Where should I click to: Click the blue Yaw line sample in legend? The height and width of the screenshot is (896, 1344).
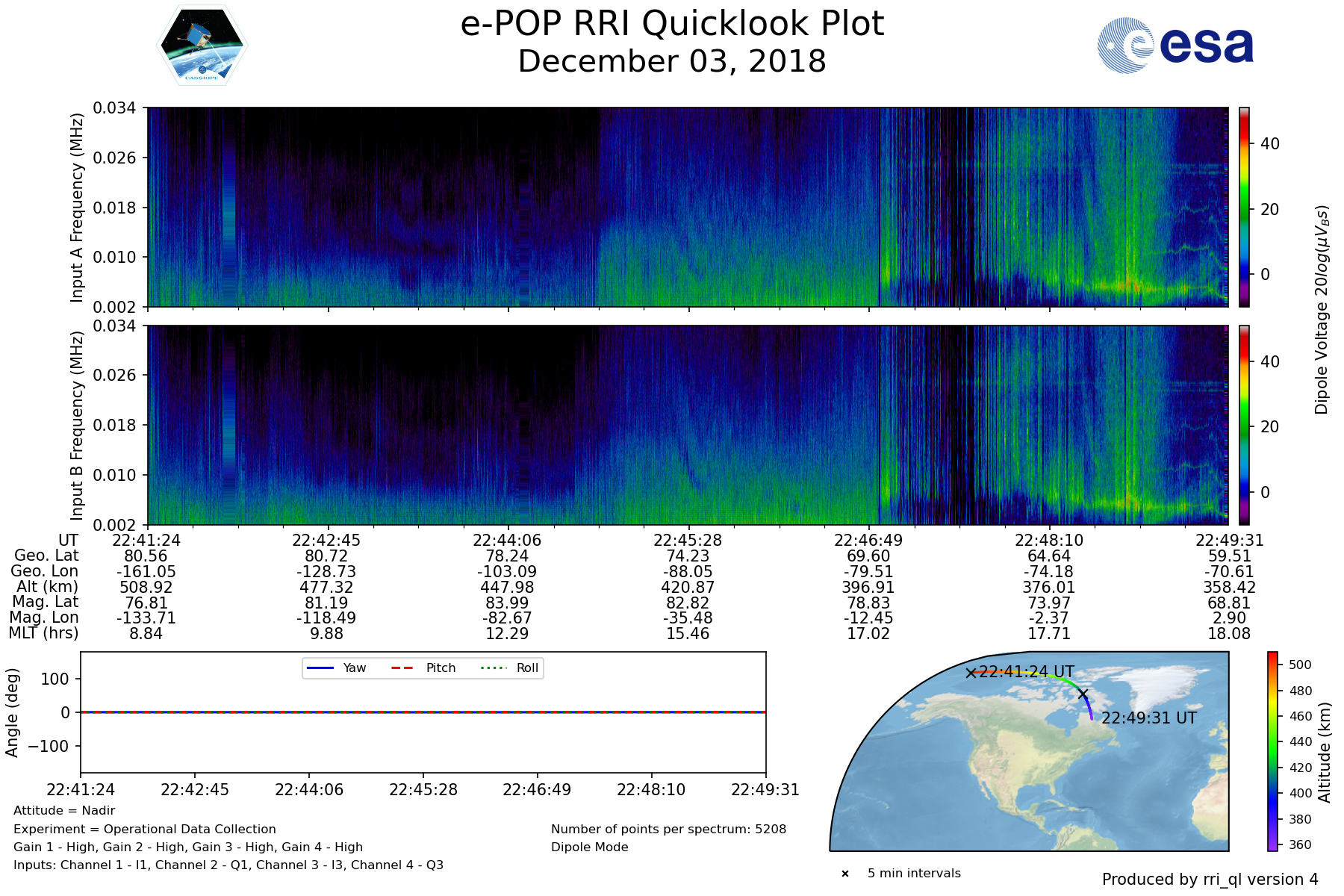pos(320,668)
